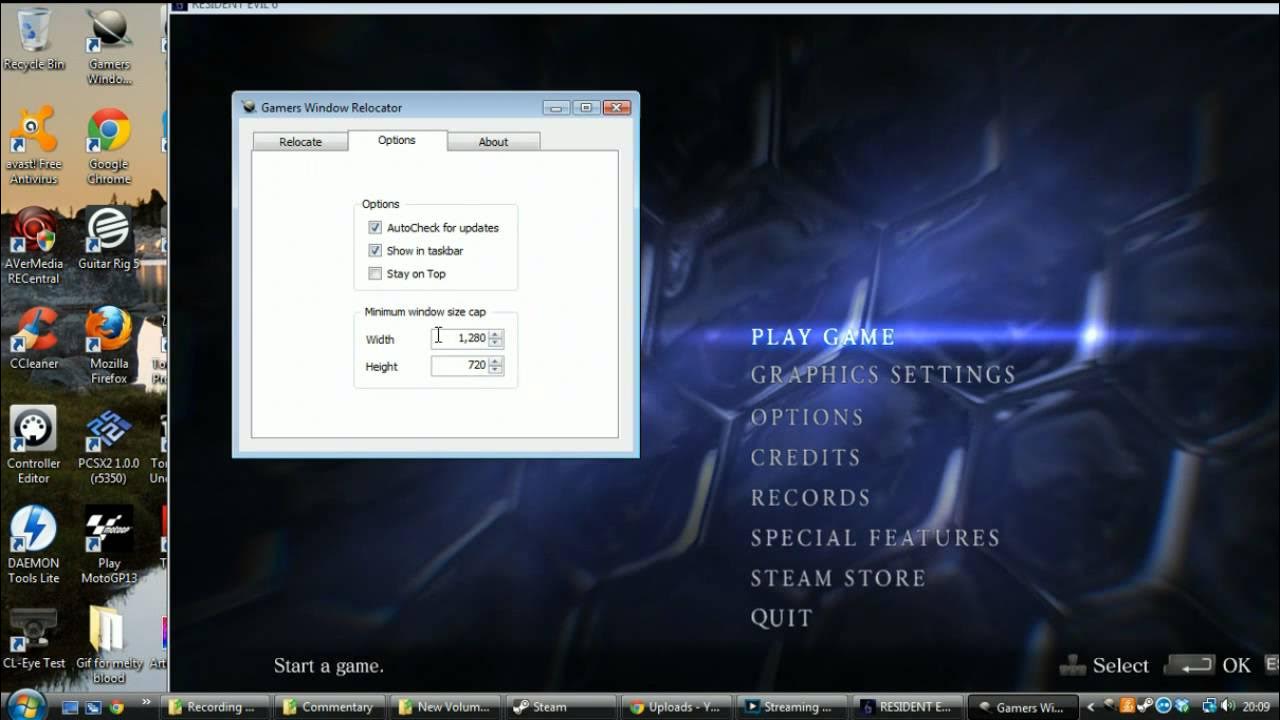1280x720 pixels.
Task: Open the About tab
Action: click(x=493, y=142)
